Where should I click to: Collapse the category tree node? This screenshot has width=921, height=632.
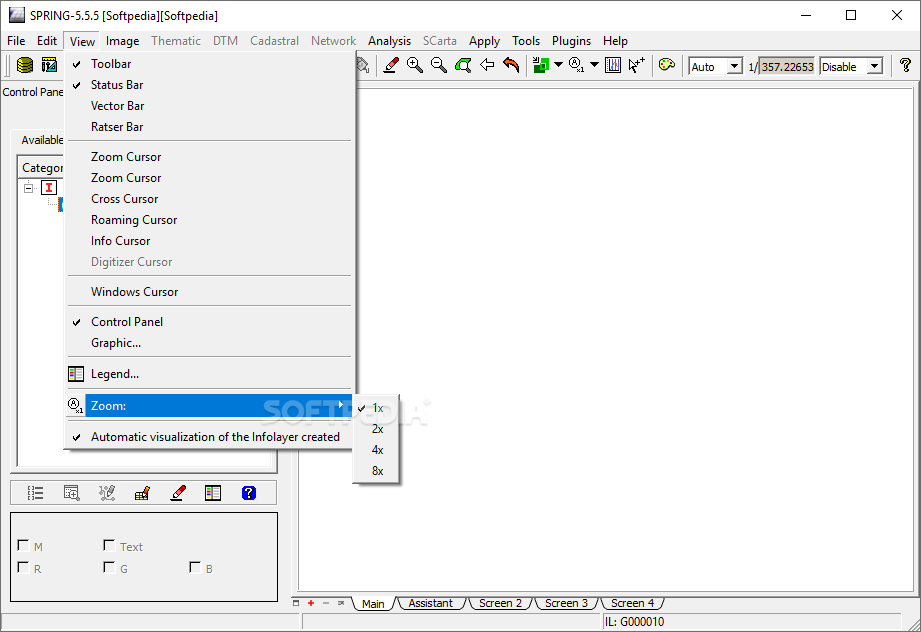coord(29,188)
